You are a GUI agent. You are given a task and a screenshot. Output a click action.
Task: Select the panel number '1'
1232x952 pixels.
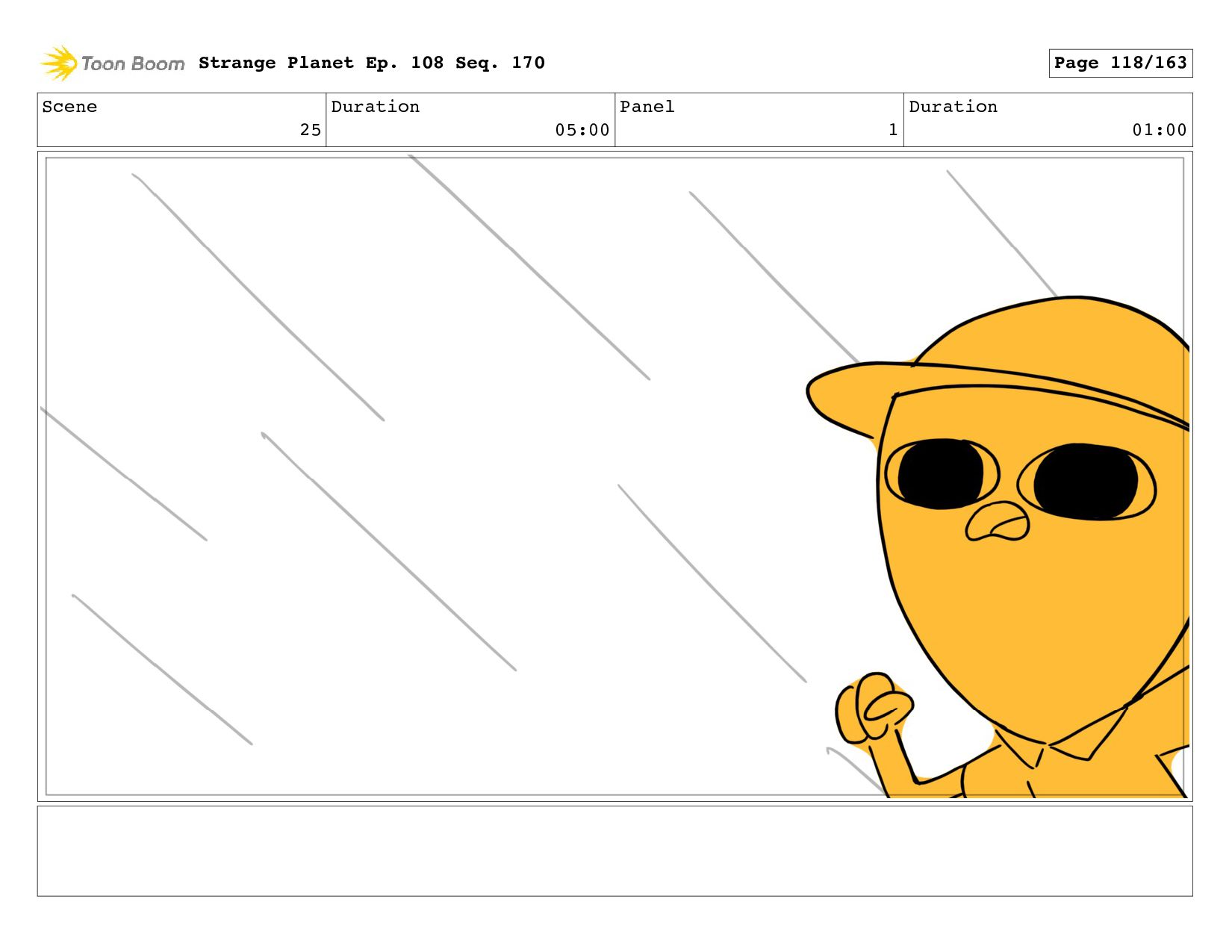893,130
